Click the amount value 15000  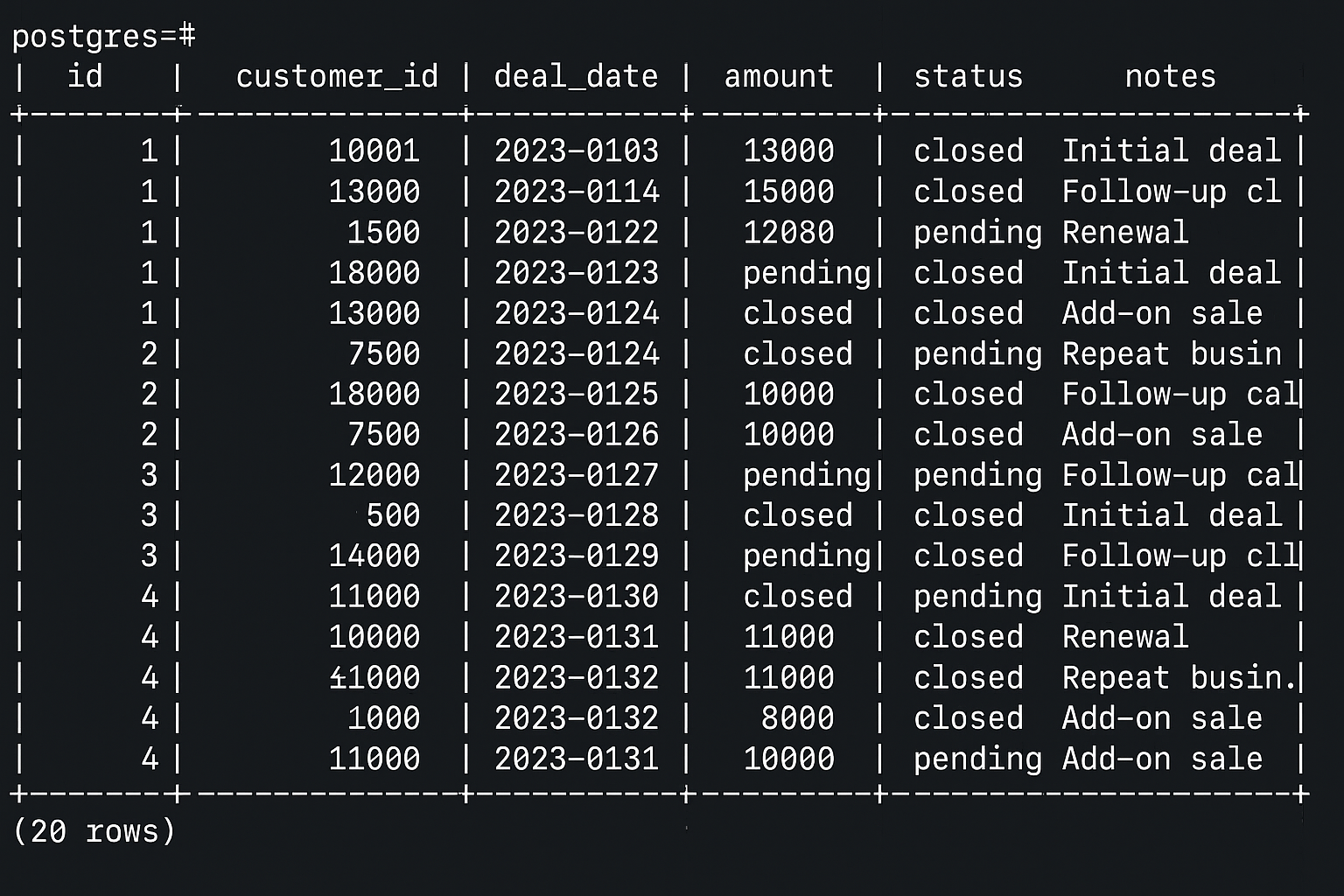(x=788, y=192)
